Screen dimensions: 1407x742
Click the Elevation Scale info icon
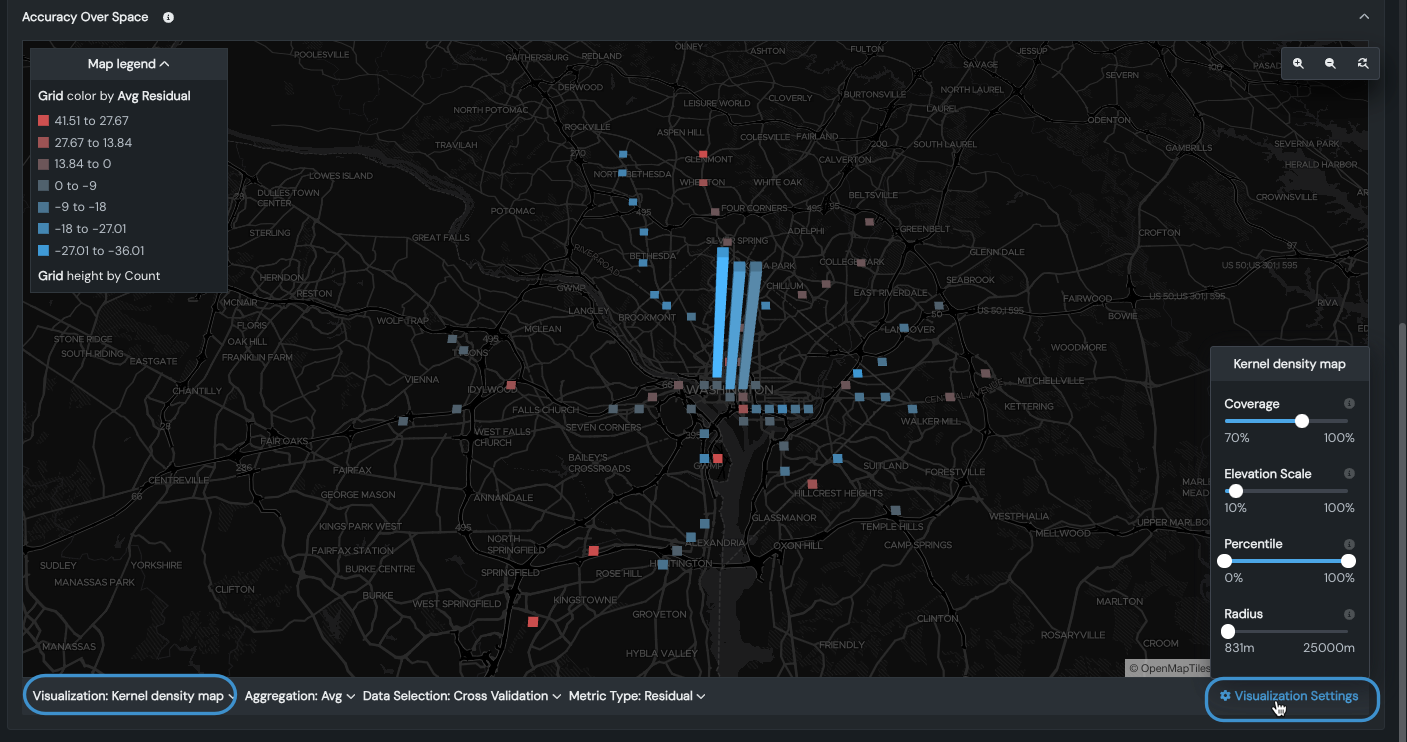click(1349, 474)
